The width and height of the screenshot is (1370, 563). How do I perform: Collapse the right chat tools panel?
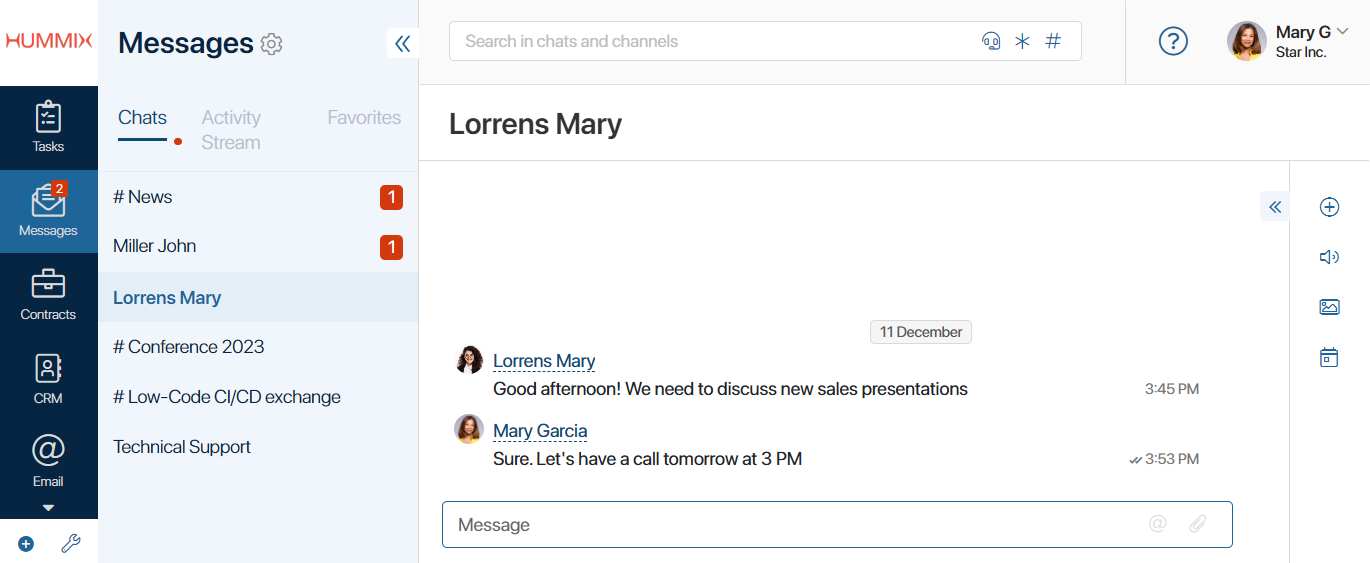click(x=1275, y=207)
